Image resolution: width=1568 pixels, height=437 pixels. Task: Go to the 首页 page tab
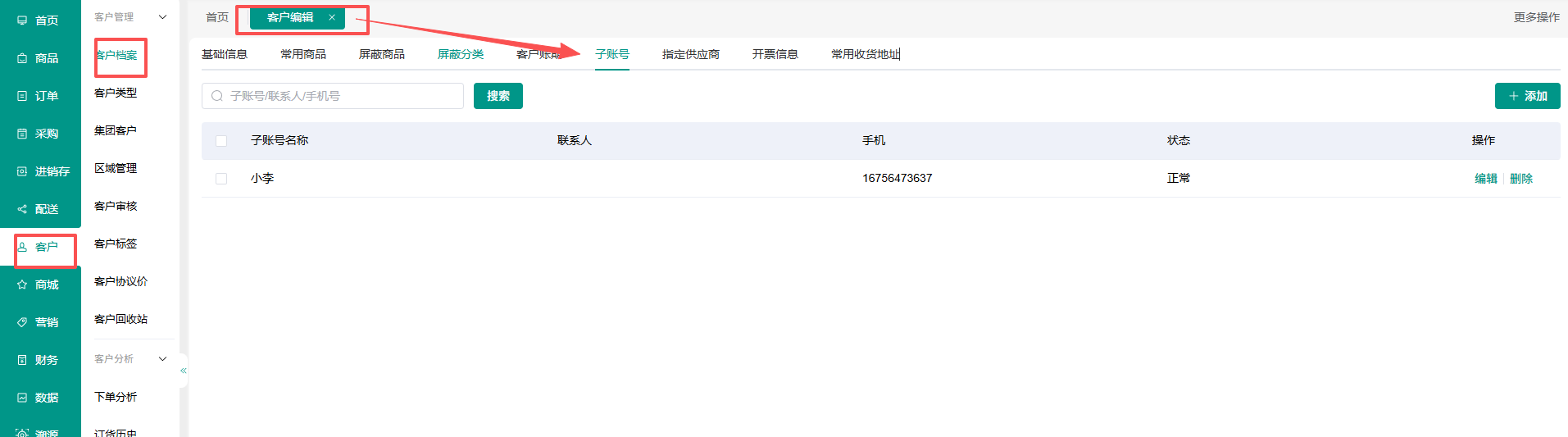tap(217, 17)
